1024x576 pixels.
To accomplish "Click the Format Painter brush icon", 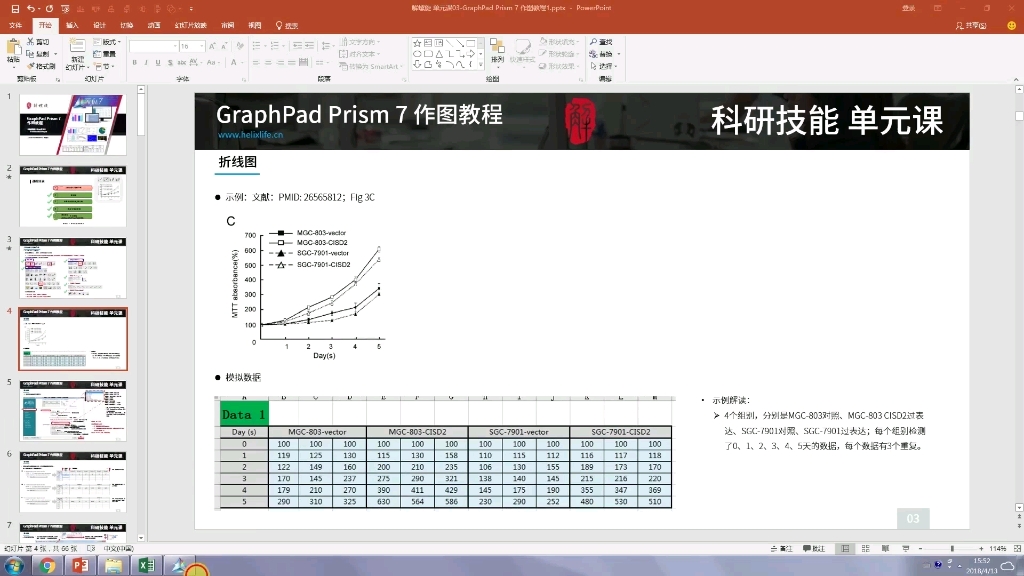I will (30, 66).
